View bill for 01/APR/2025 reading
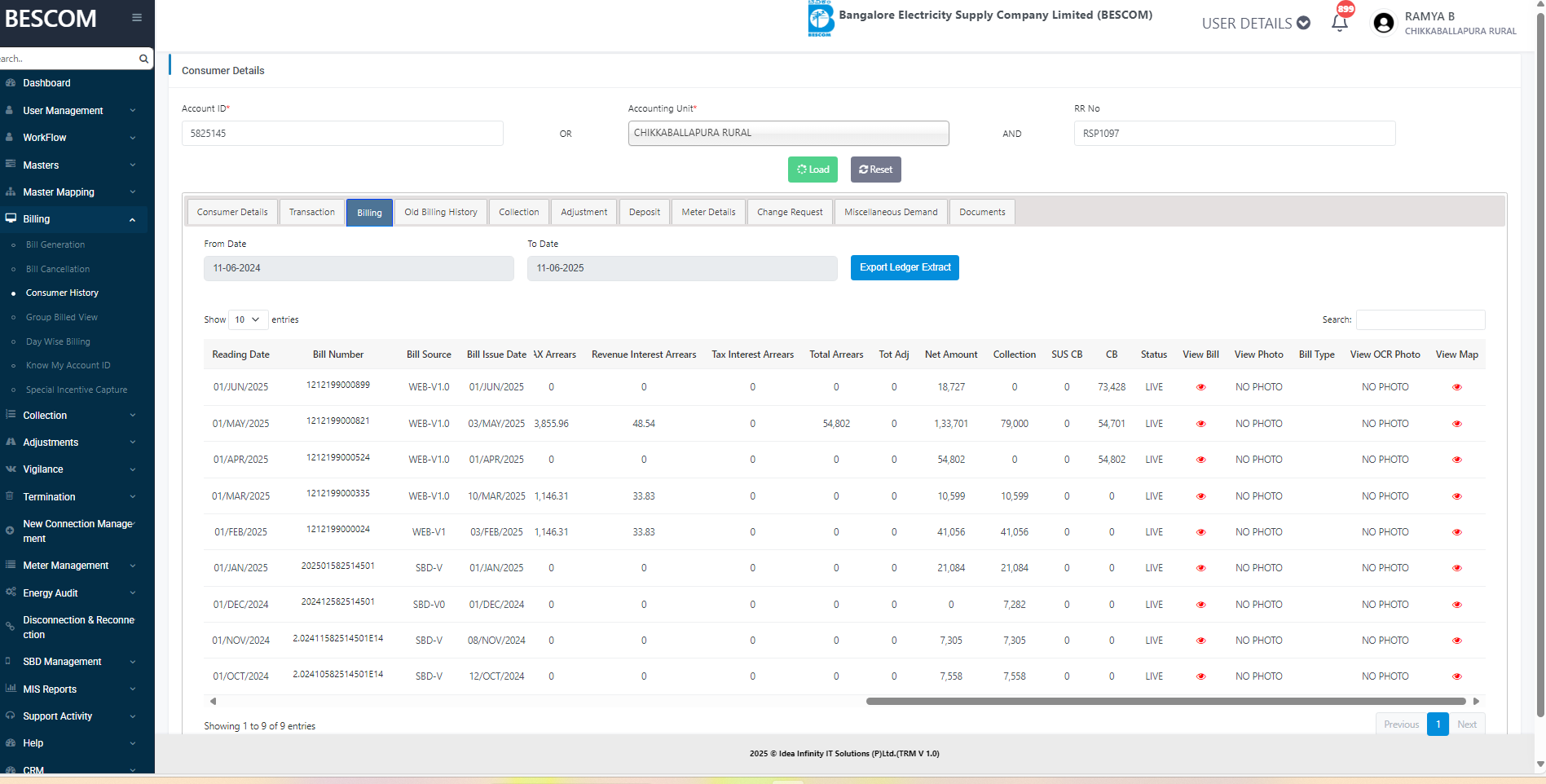 coord(1200,460)
